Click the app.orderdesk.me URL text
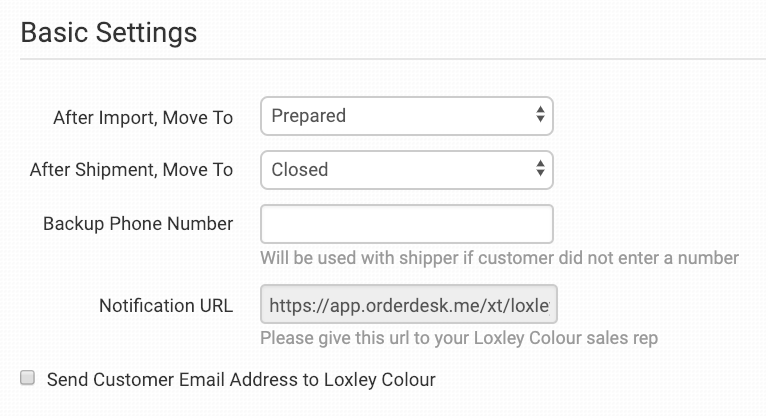 point(410,306)
